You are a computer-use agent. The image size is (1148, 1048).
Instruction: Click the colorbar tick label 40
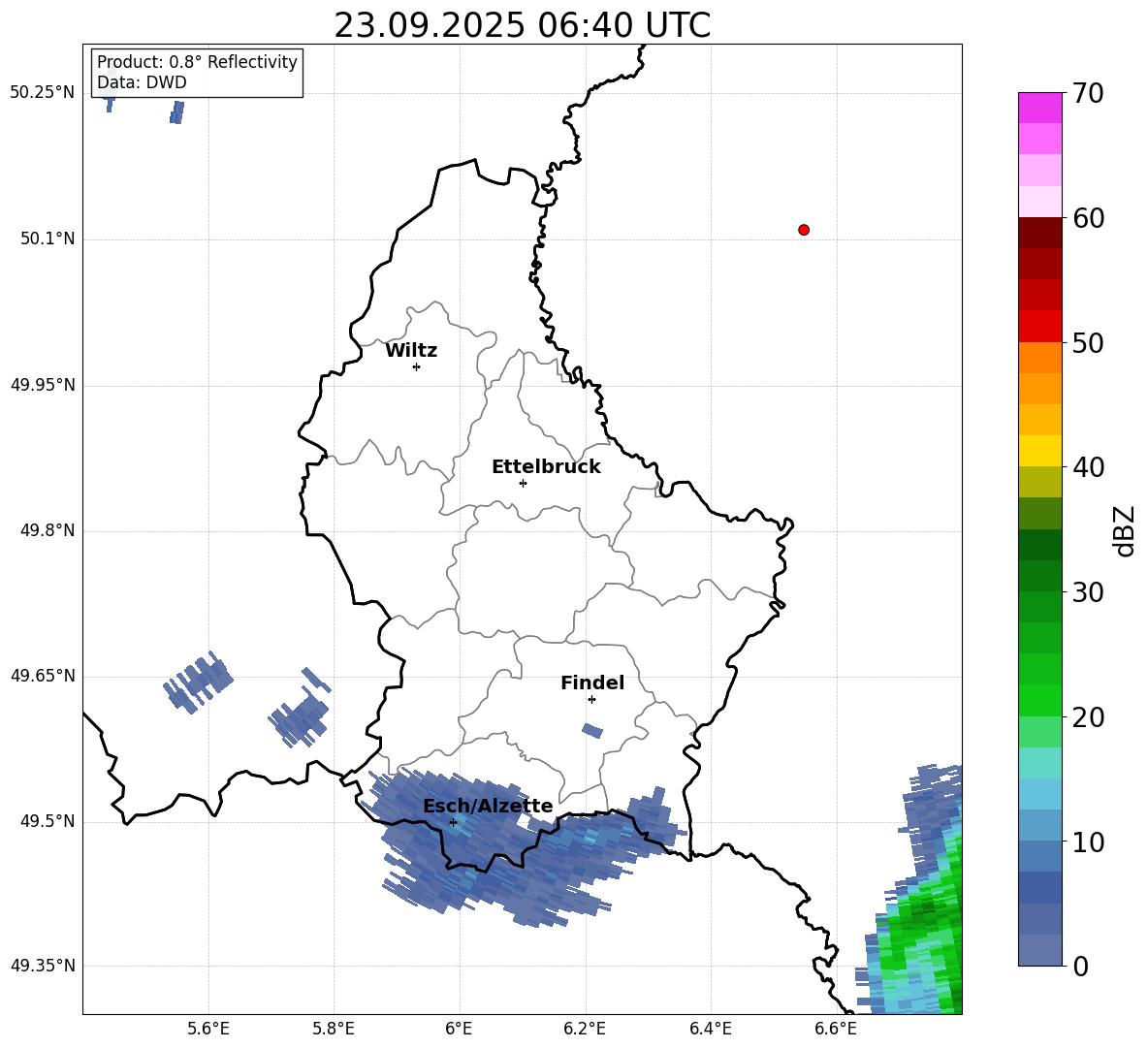pos(1088,467)
